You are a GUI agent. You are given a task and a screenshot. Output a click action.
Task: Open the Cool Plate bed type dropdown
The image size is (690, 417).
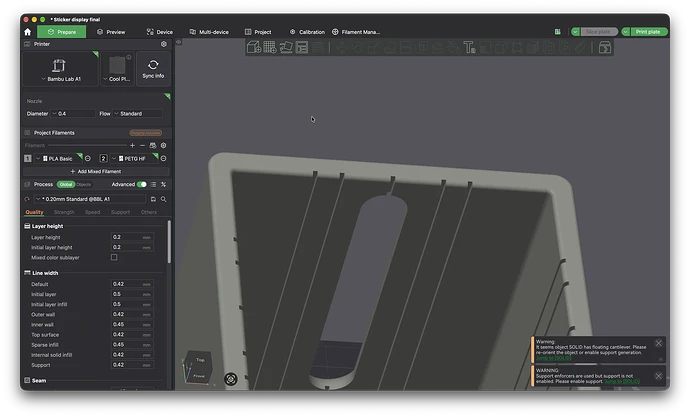(117, 69)
